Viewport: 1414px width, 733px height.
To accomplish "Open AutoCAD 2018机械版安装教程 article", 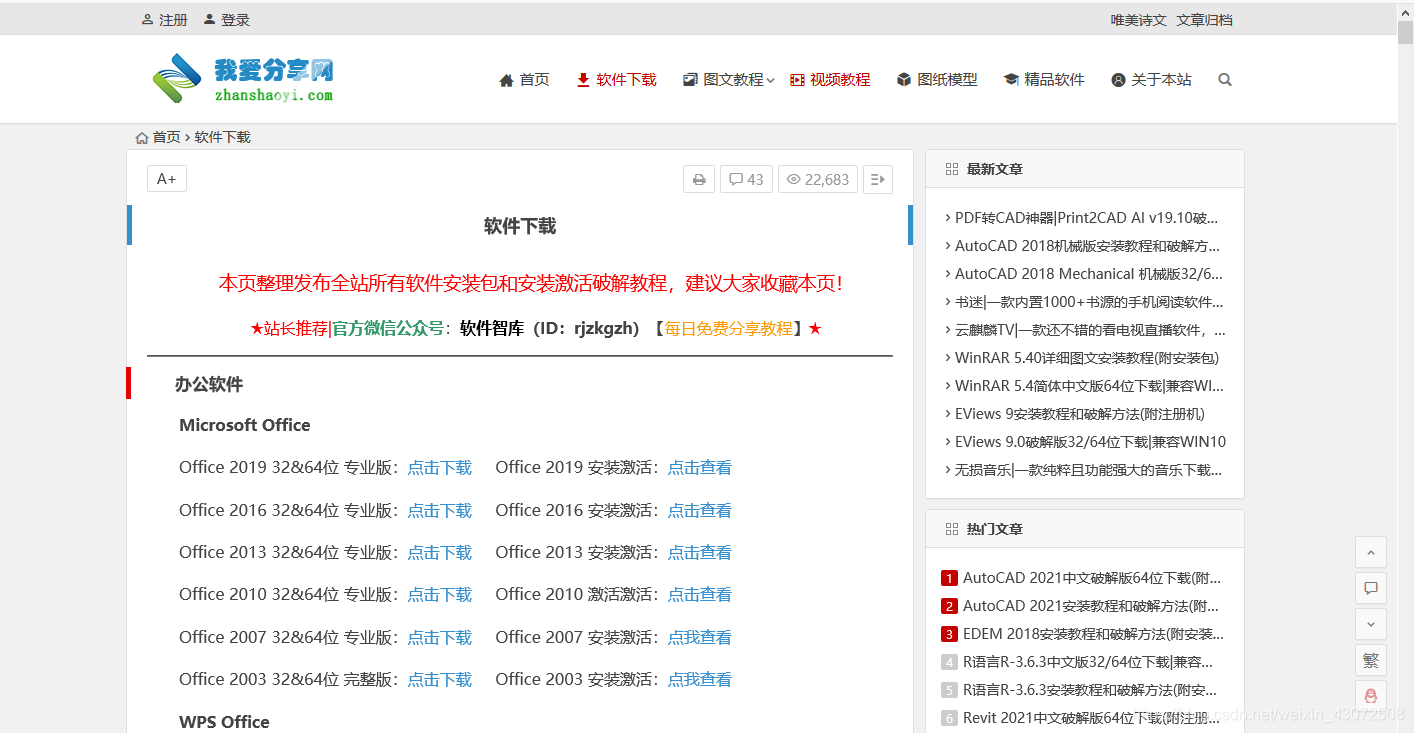I will (1087, 246).
